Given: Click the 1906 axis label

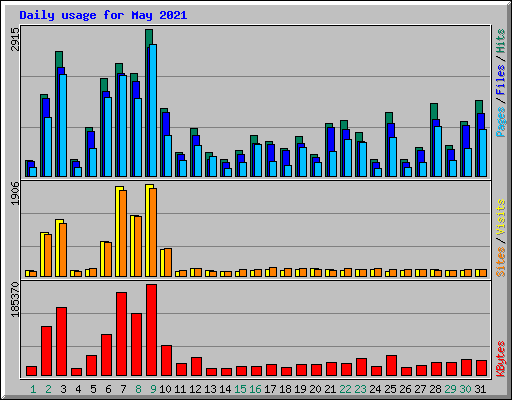Looking at the screenshot, I should (15, 194).
